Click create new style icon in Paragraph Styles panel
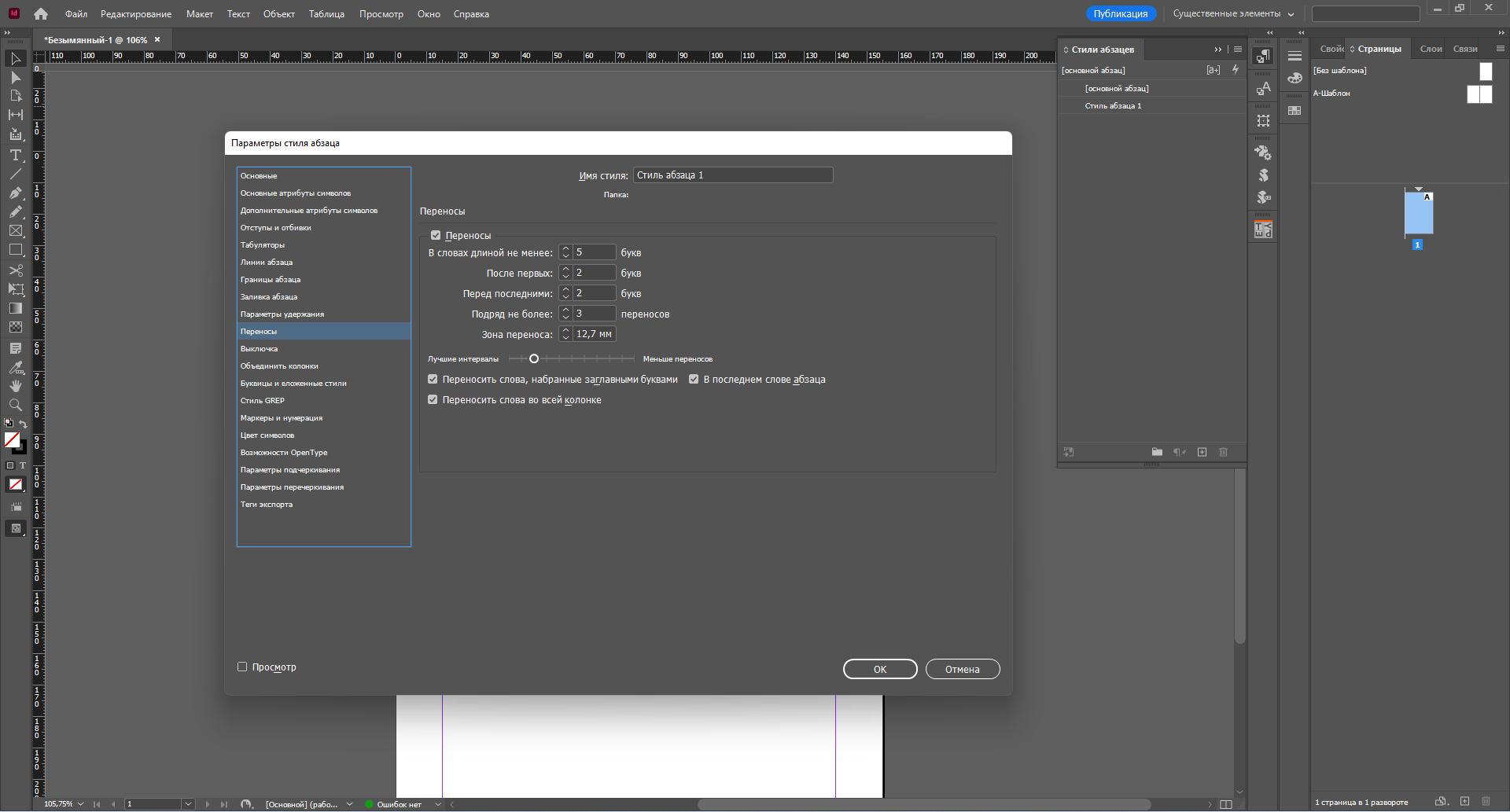Viewport: 1510px width, 812px height. pyautogui.click(x=1202, y=452)
